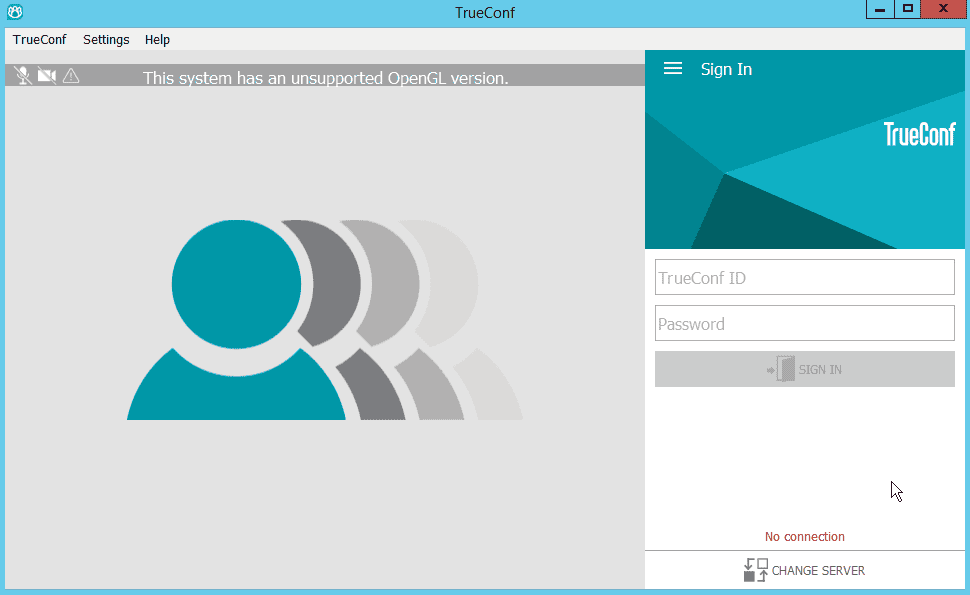This screenshot has height=595, width=970.
Task: Focus the TrueConf ID field
Action: tap(804, 277)
